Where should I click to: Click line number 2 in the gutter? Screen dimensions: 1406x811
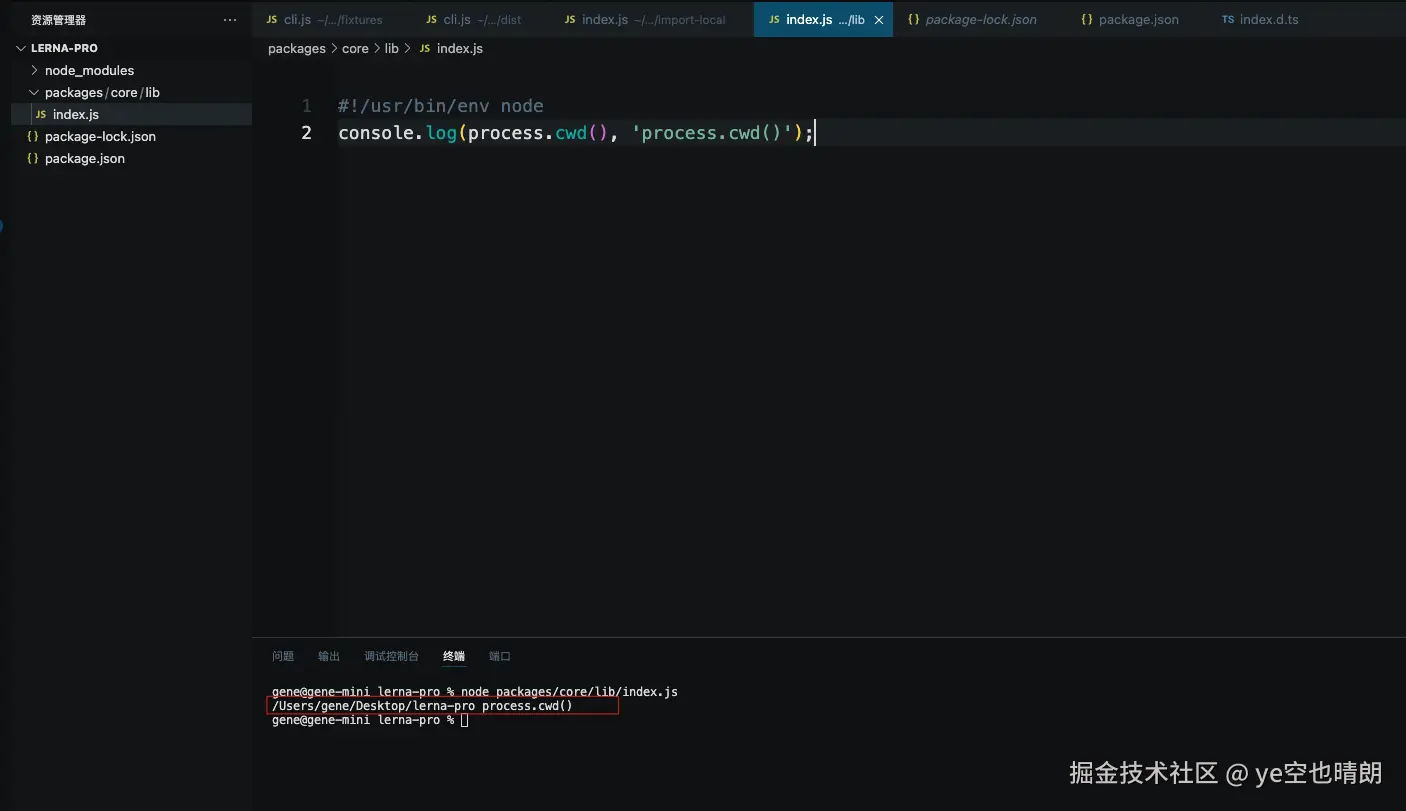[x=306, y=133]
